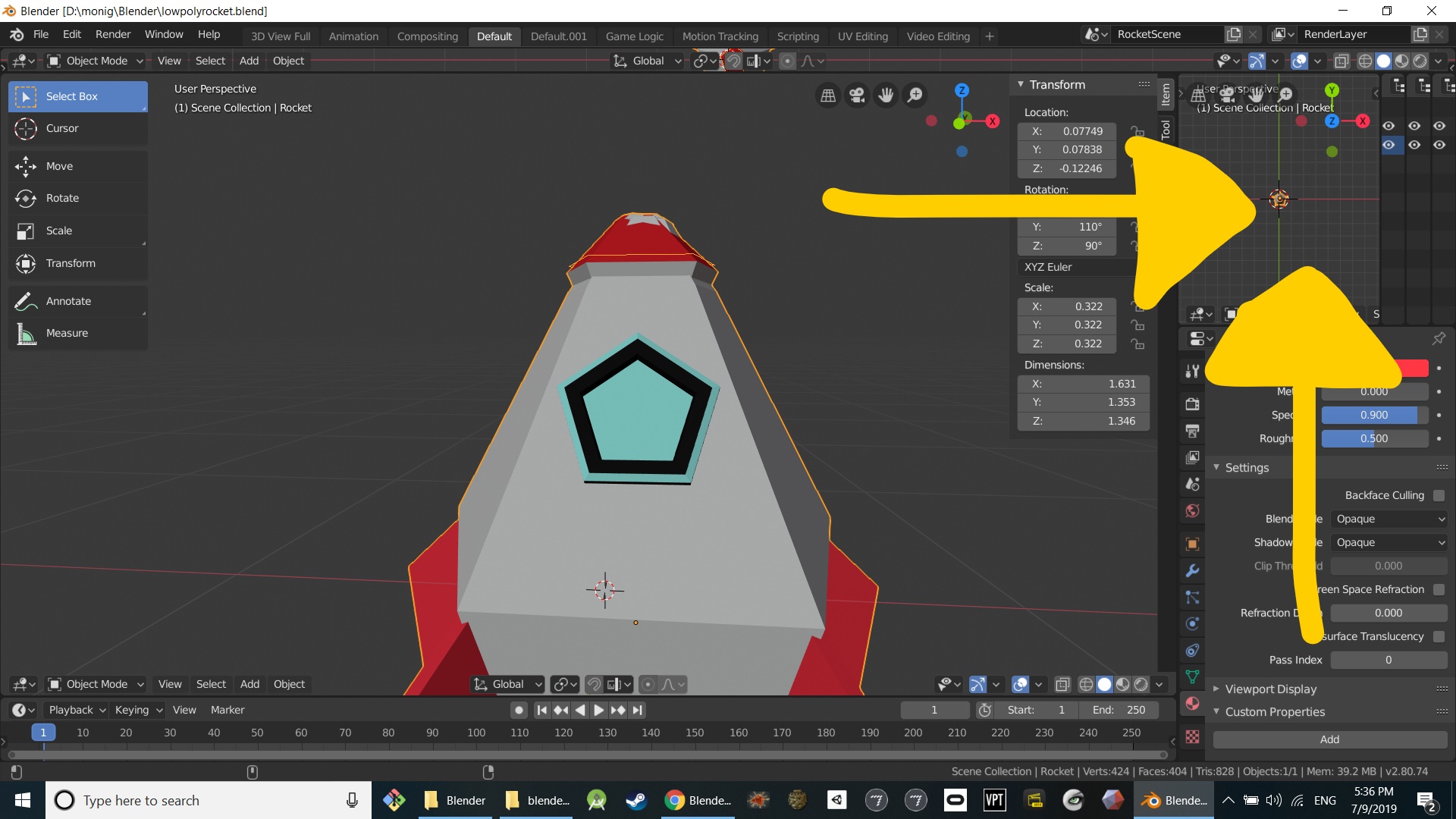Open the Object Mode dropdown in header
1456x819 pixels.
point(96,61)
